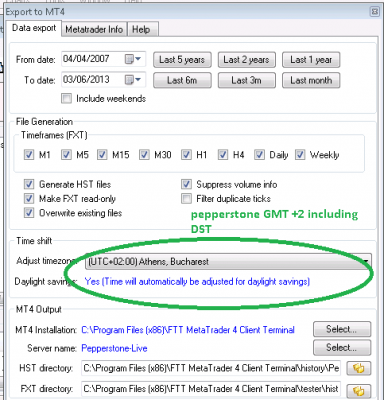Select the MT4 Installation folder
384x400 pixels.
(x=342, y=329)
